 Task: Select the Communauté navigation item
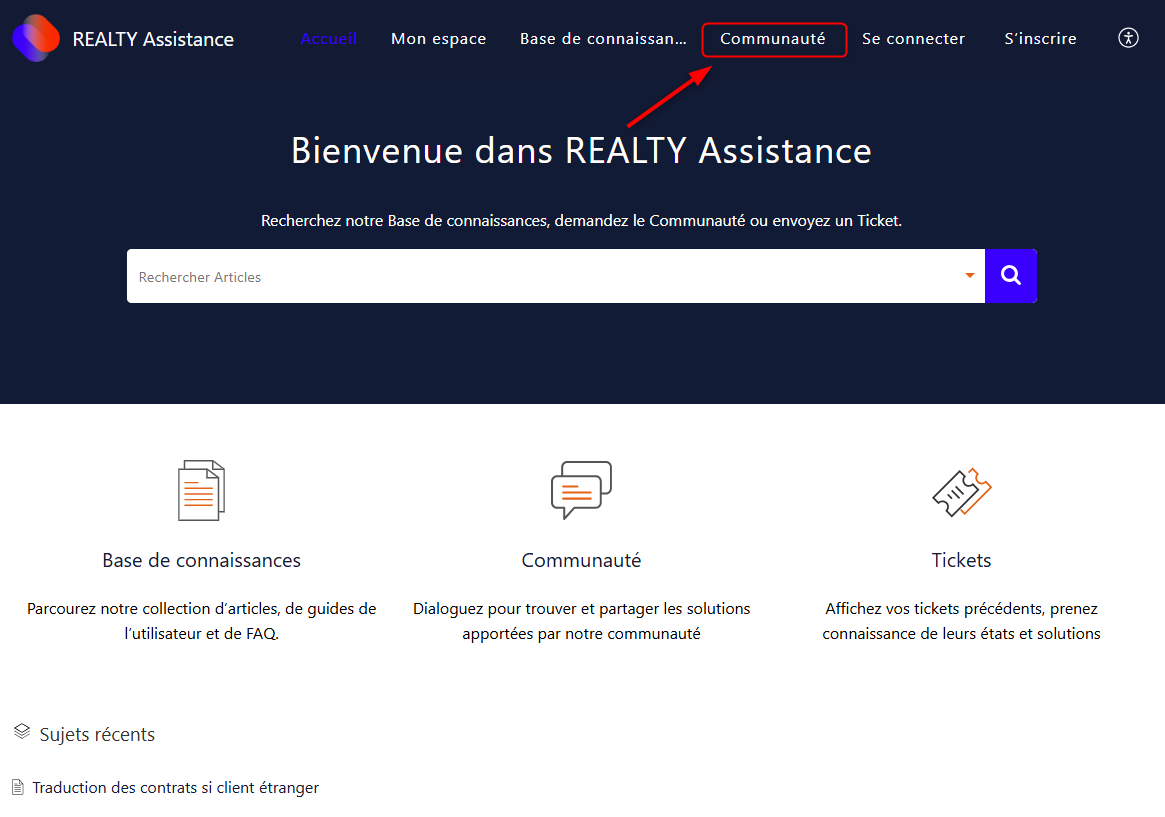pyautogui.click(x=773, y=39)
